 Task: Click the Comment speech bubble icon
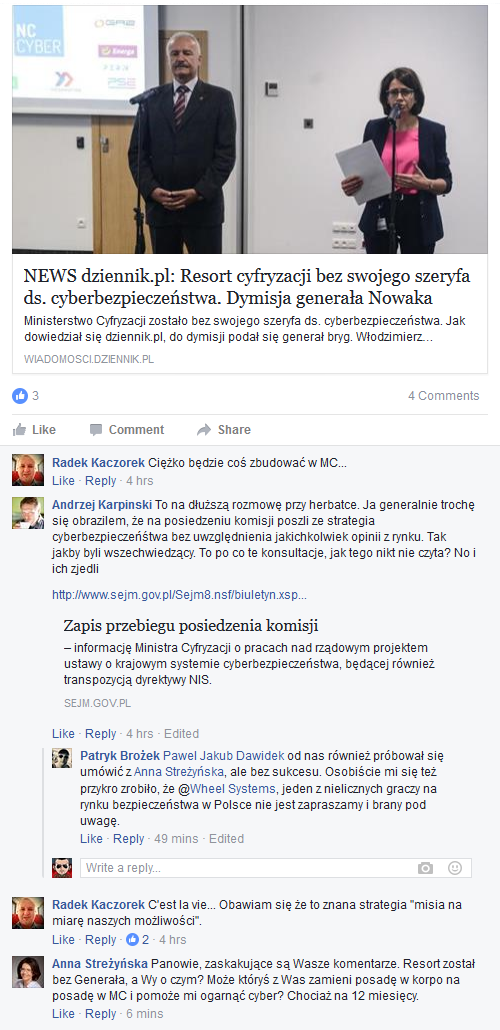pos(96,430)
